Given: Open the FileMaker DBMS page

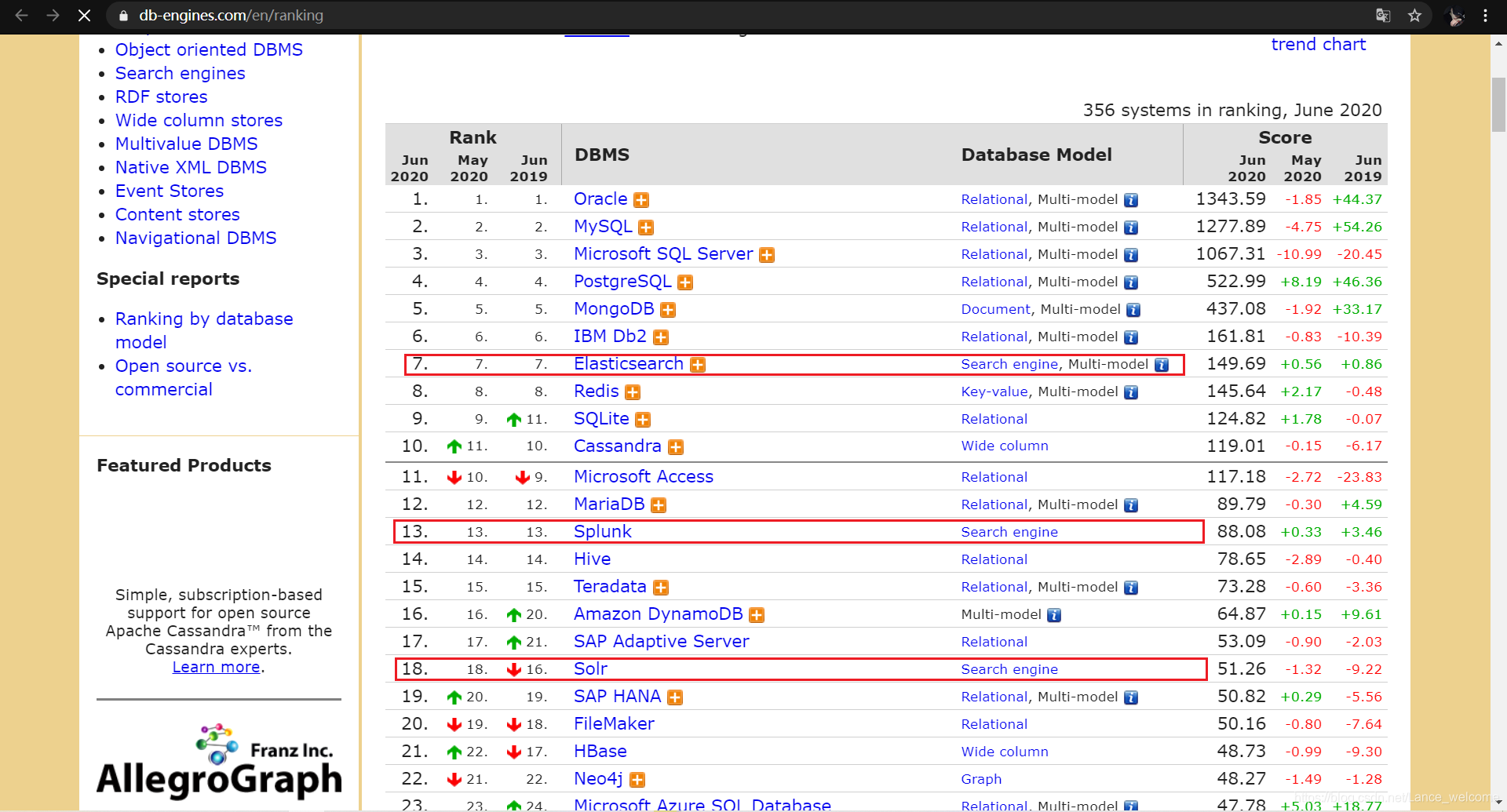Looking at the screenshot, I should (614, 723).
